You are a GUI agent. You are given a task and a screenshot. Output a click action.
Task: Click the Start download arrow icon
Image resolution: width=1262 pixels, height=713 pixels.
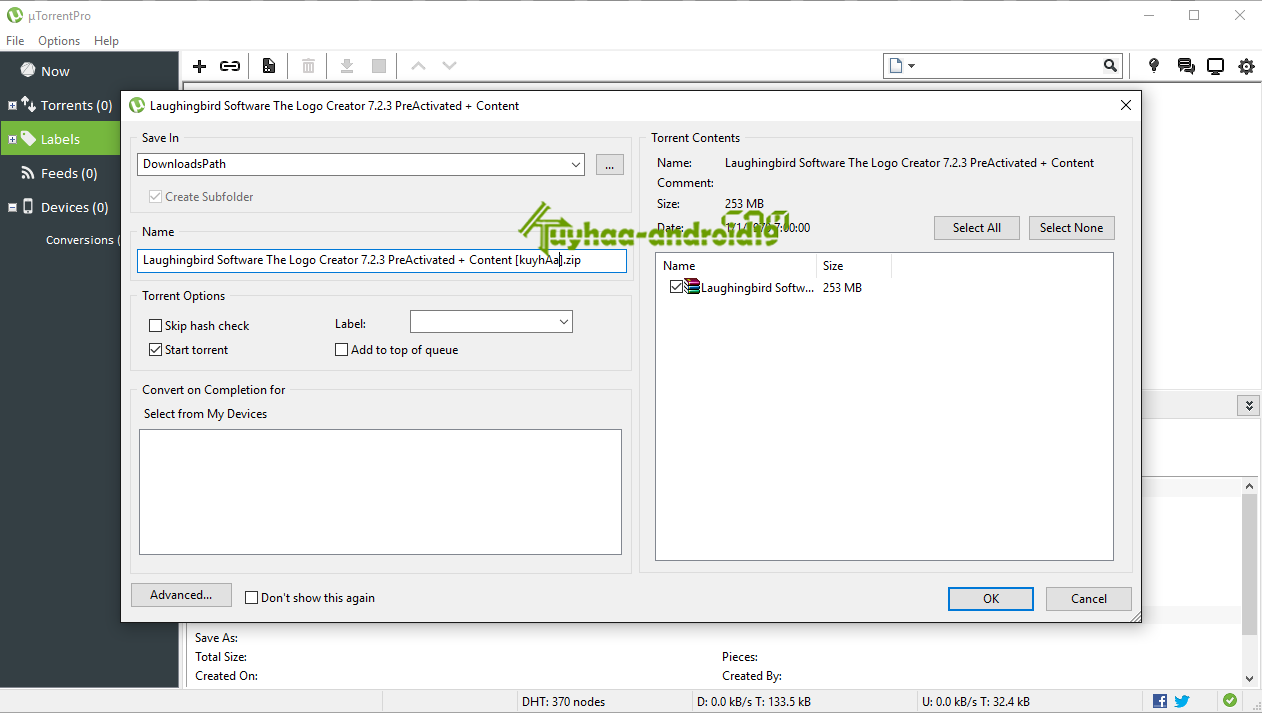click(x=347, y=66)
